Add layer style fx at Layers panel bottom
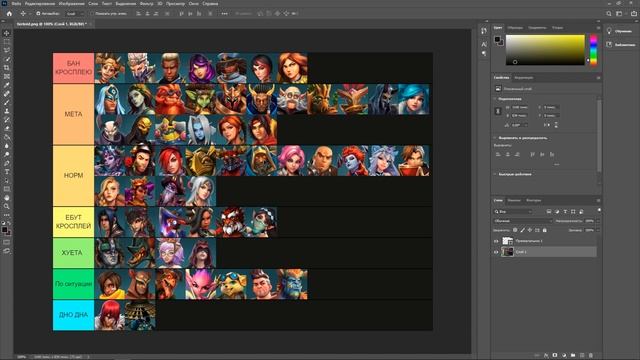 546,356
